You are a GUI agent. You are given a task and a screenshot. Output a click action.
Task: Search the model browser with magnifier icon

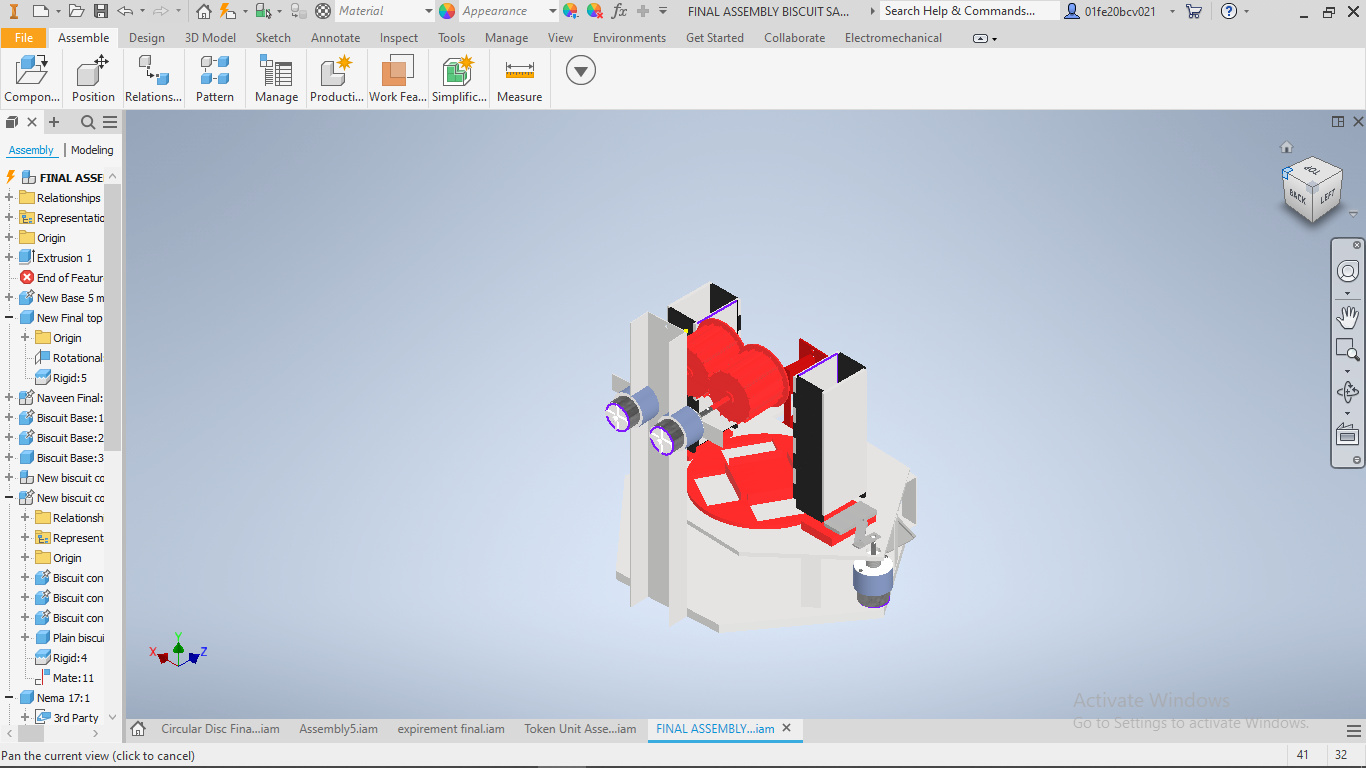click(x=88, y=122)
